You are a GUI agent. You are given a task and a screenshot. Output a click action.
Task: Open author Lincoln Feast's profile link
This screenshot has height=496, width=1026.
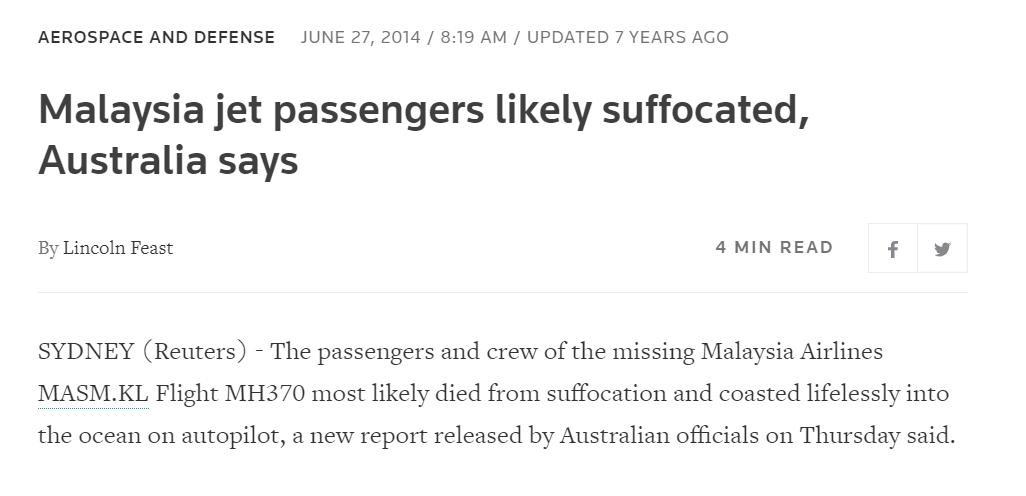pos(118,248)
